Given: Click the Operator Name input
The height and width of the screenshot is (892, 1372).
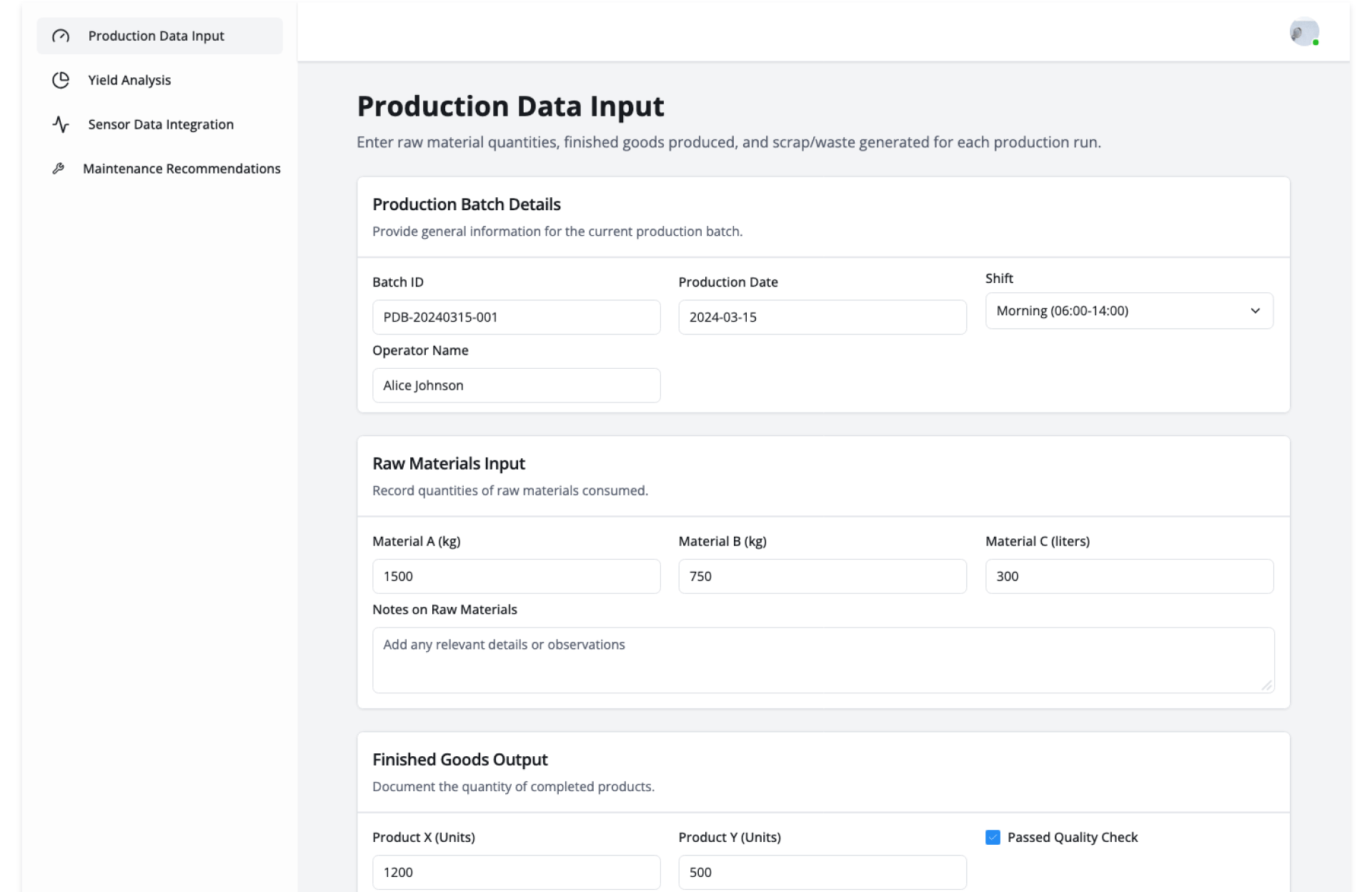Looking at the screenshot, I should point(516,385).
